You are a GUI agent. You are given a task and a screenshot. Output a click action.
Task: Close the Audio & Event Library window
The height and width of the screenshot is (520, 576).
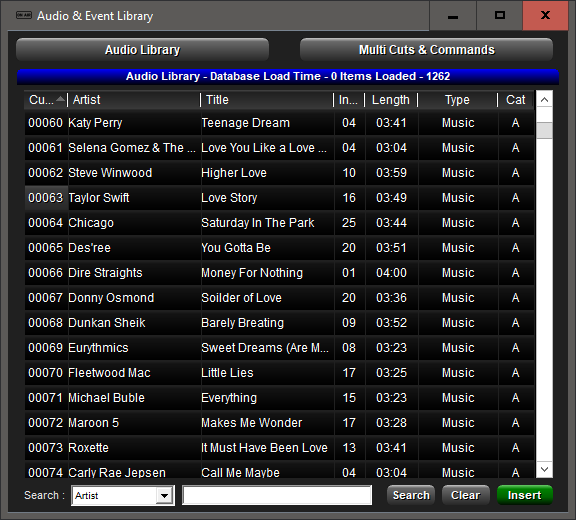pyautogui.click(x=546, y=16)
